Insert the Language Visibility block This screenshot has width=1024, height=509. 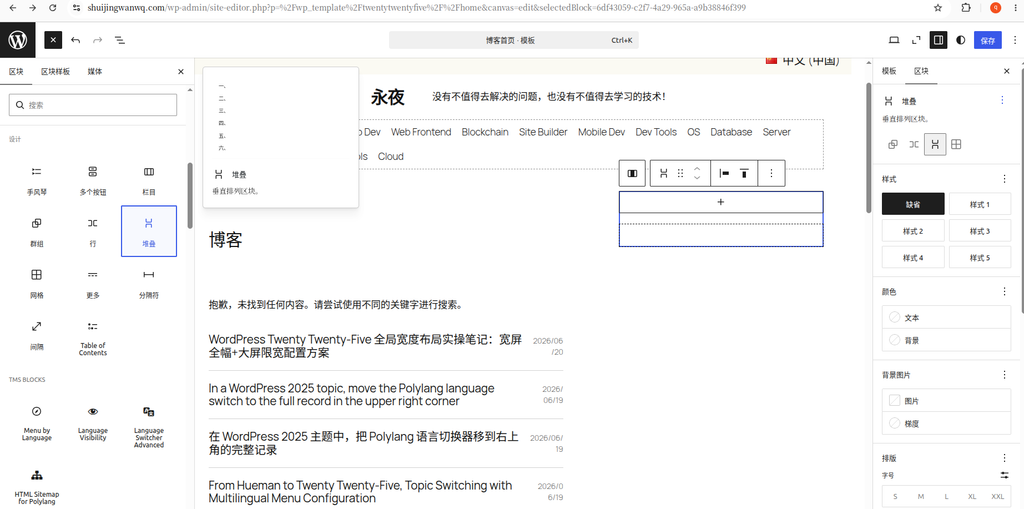93,423
